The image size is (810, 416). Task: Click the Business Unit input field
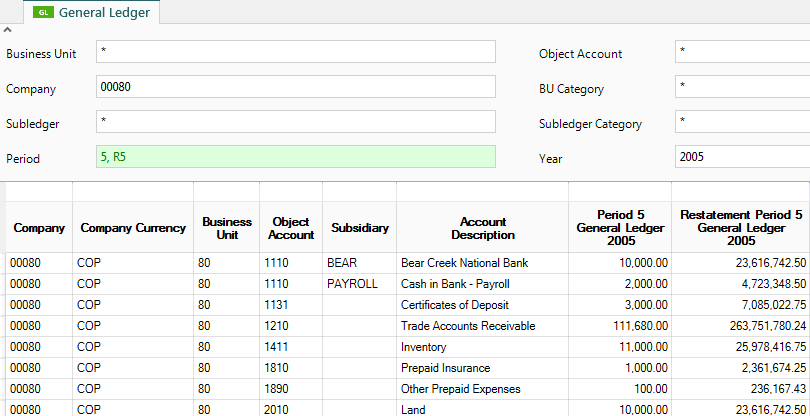coord(296,52)
